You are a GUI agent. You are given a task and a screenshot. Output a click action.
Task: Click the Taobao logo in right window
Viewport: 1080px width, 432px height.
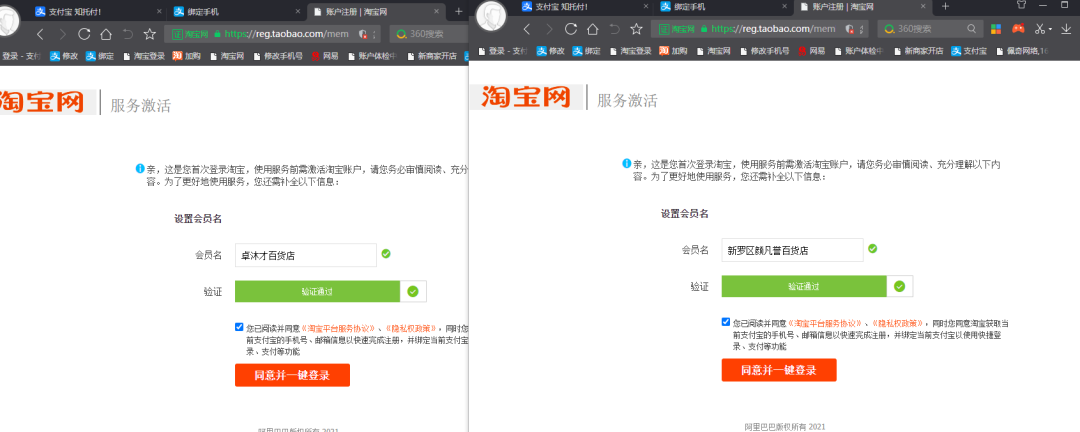point(527,97)
